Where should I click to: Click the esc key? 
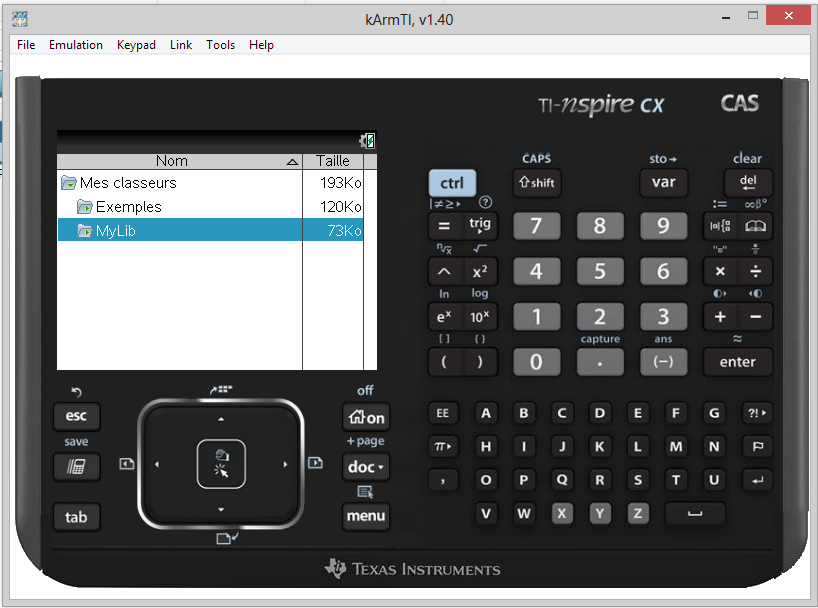click(x=76, y=416)
